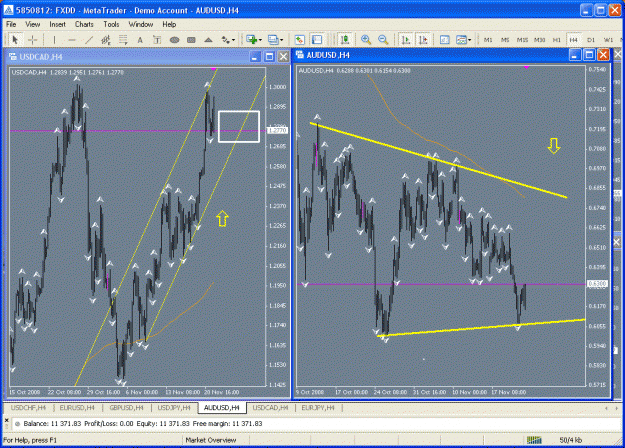The height and width of the screenshot is (448, 625).
Task: Switch timeframe to D1
Action: pos(591,40)
